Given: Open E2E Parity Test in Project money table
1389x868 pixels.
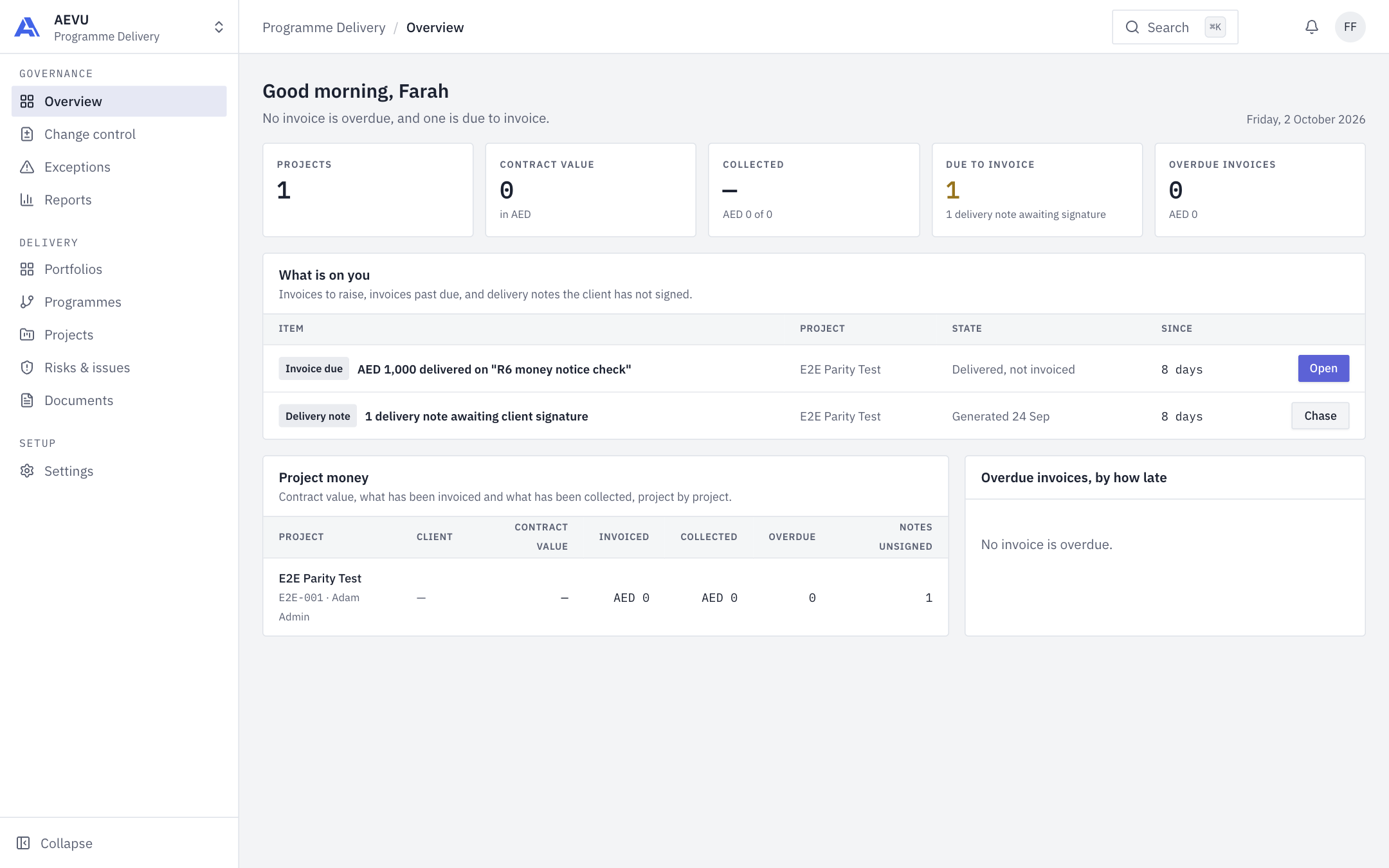Looking at the screenshot, I should pos(320,578).
